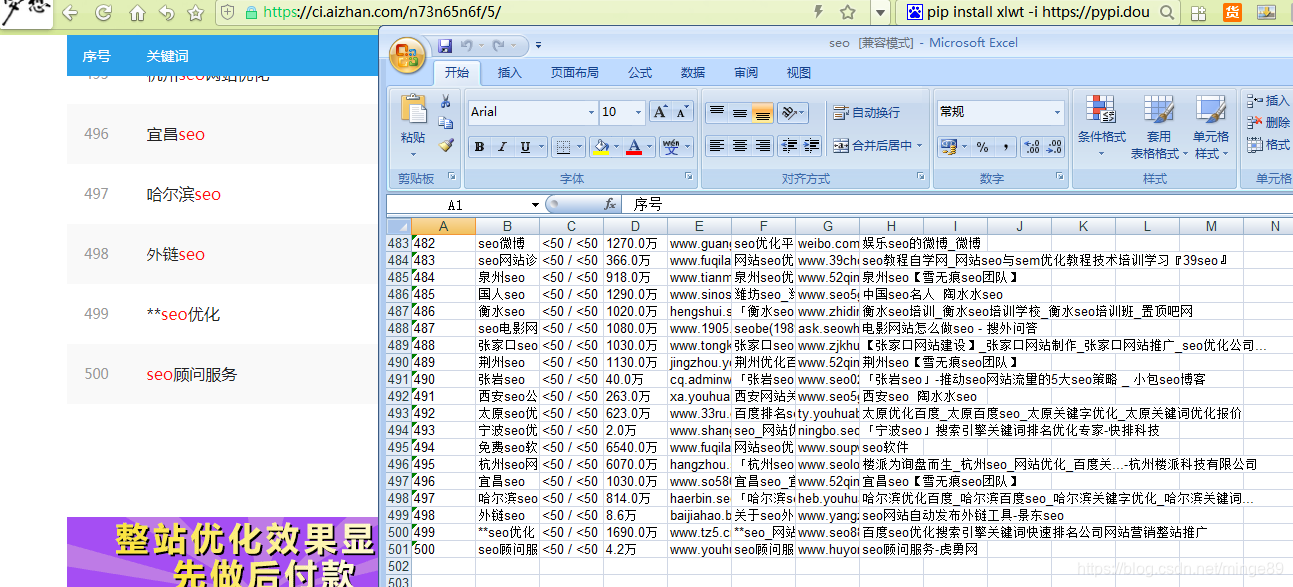Click the 删除 delete cells button
This screenshot has height=587, width=1293.
click(x=1269, y=122)
